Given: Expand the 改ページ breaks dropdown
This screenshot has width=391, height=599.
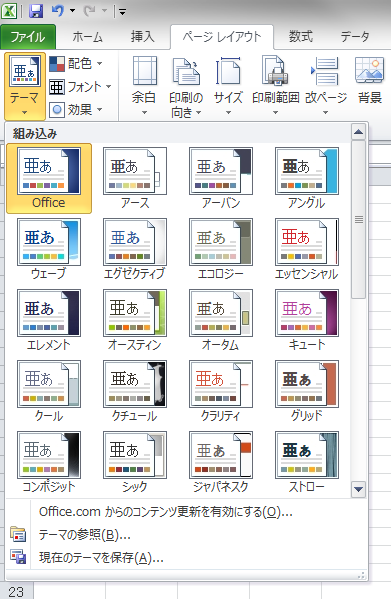Looking at the screenshot, I should click(326, 86).
